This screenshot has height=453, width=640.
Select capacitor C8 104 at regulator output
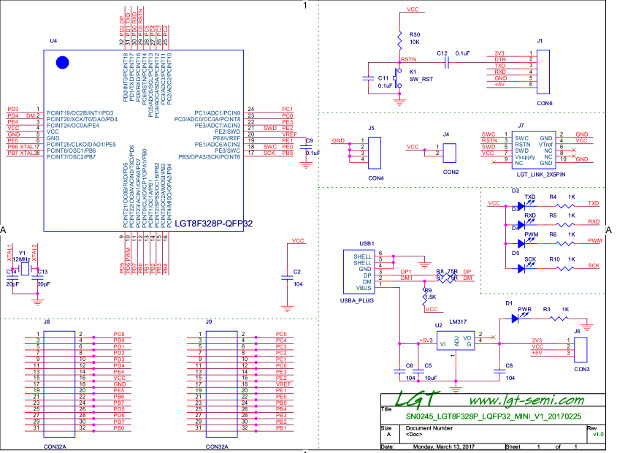point(500,372)
